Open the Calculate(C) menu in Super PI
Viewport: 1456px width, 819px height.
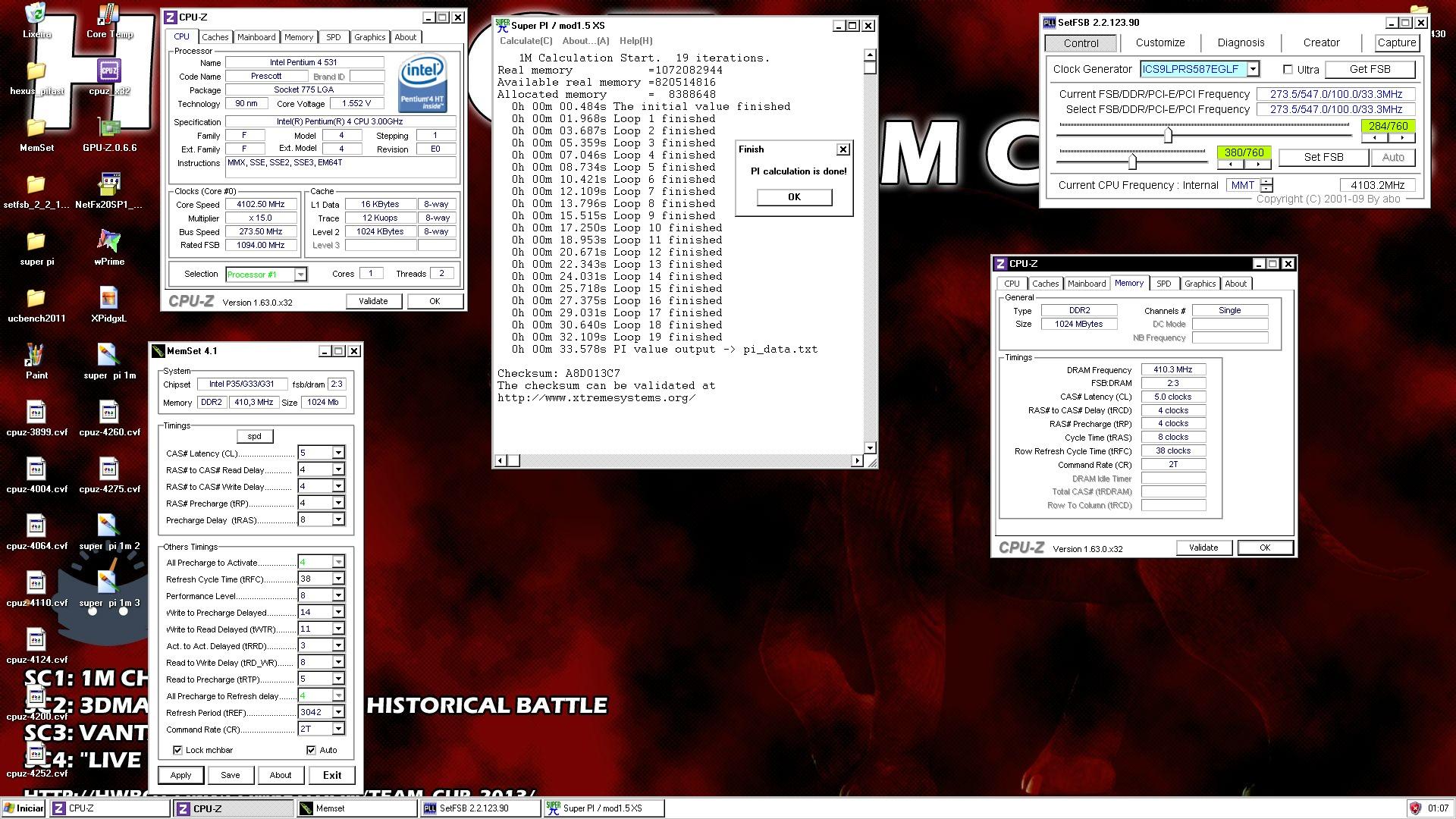tap(526, 41)
